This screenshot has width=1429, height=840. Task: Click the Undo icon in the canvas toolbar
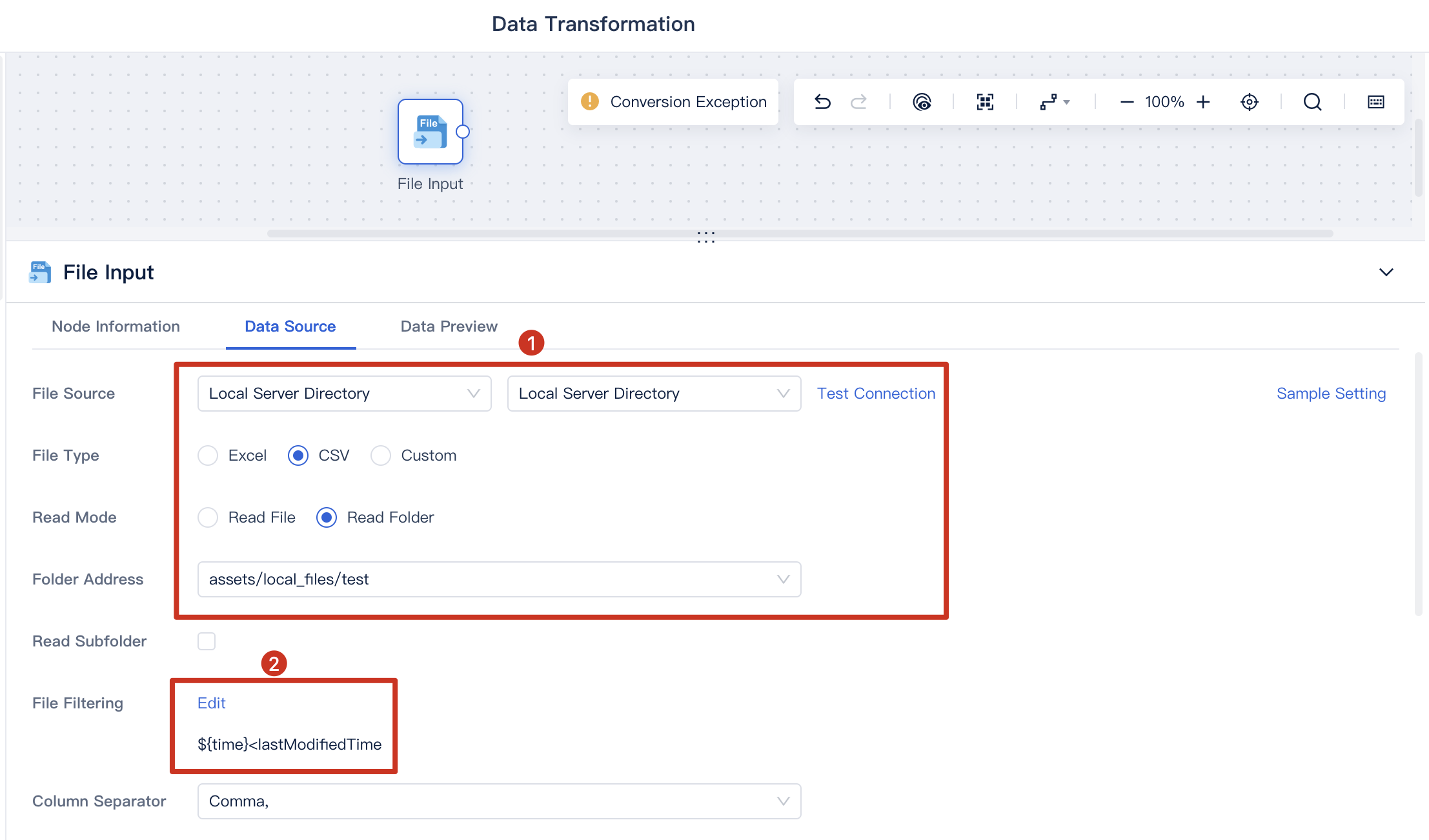tap(822, 101)
